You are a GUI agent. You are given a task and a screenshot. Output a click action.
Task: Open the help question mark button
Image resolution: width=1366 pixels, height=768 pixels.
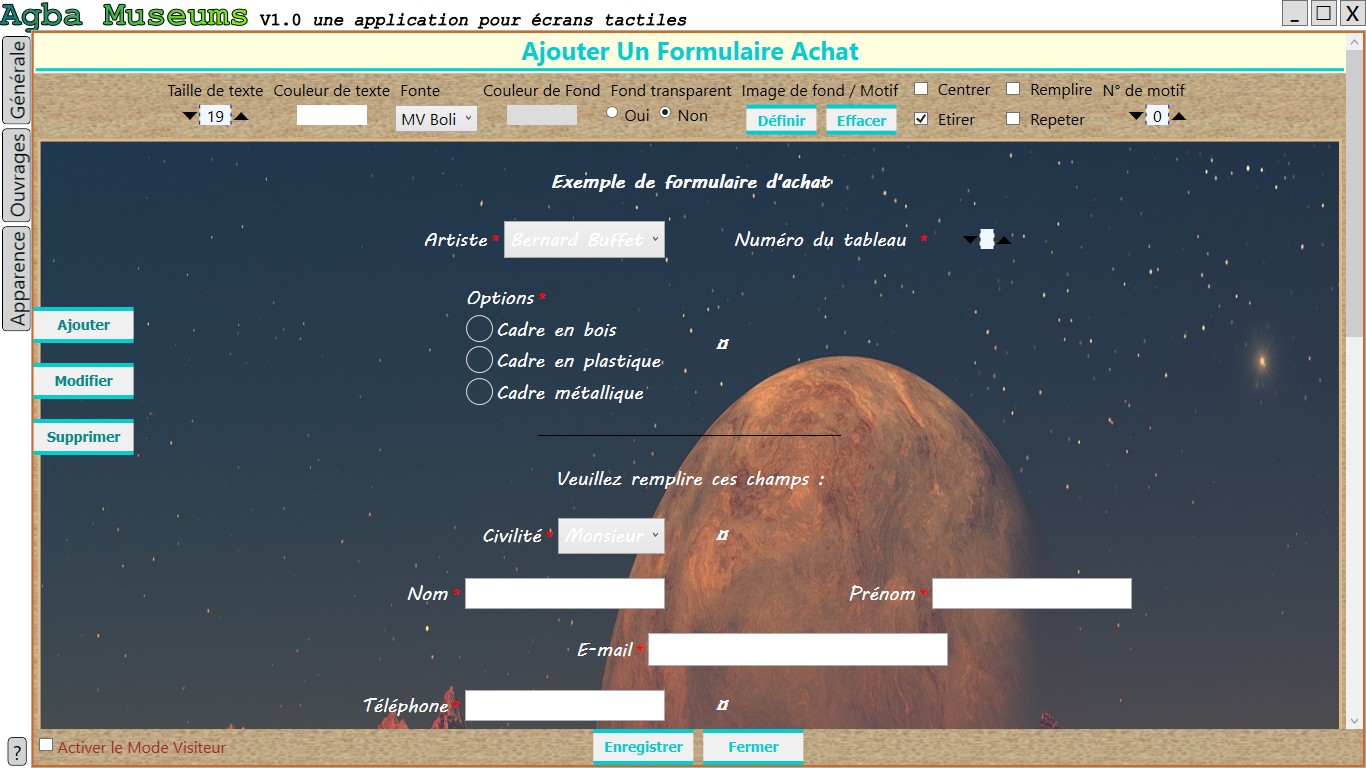coord(16,751)
